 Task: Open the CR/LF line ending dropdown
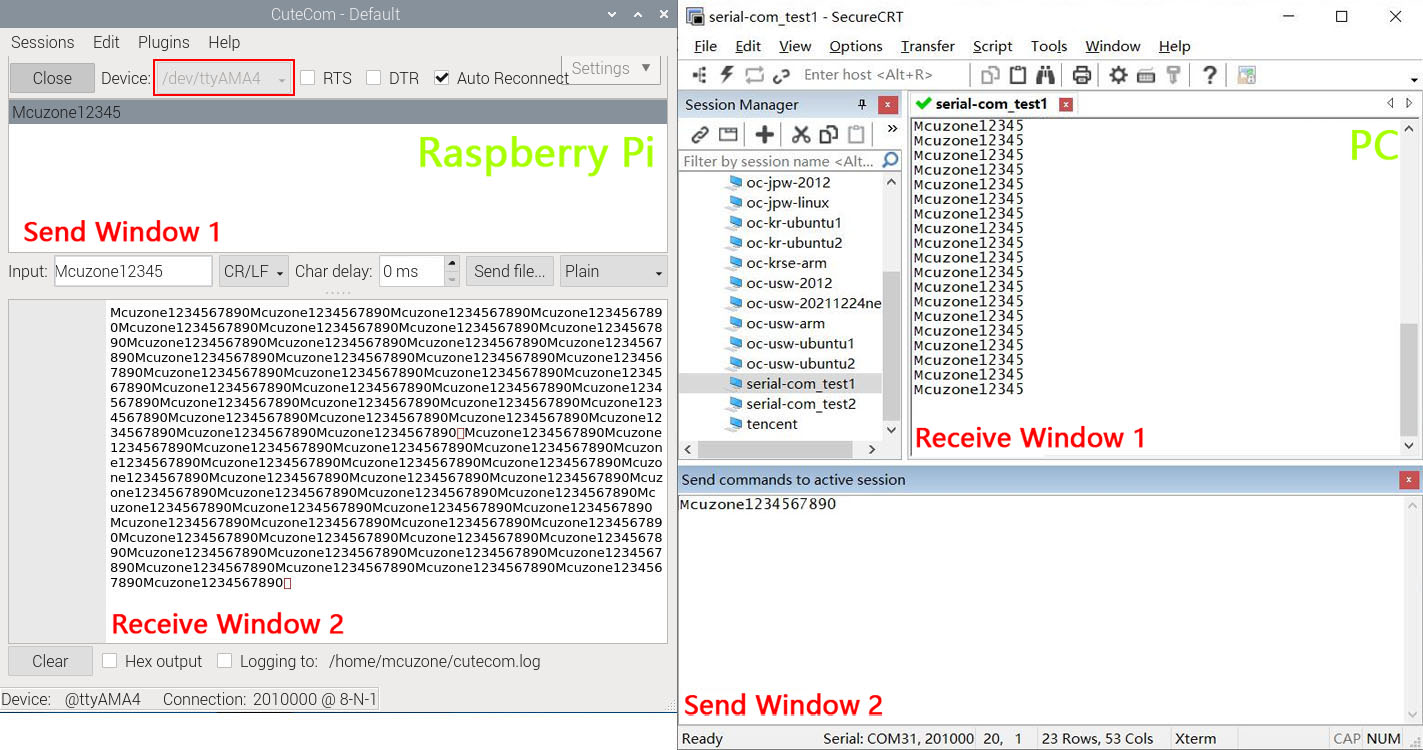(x=254, y=272)
